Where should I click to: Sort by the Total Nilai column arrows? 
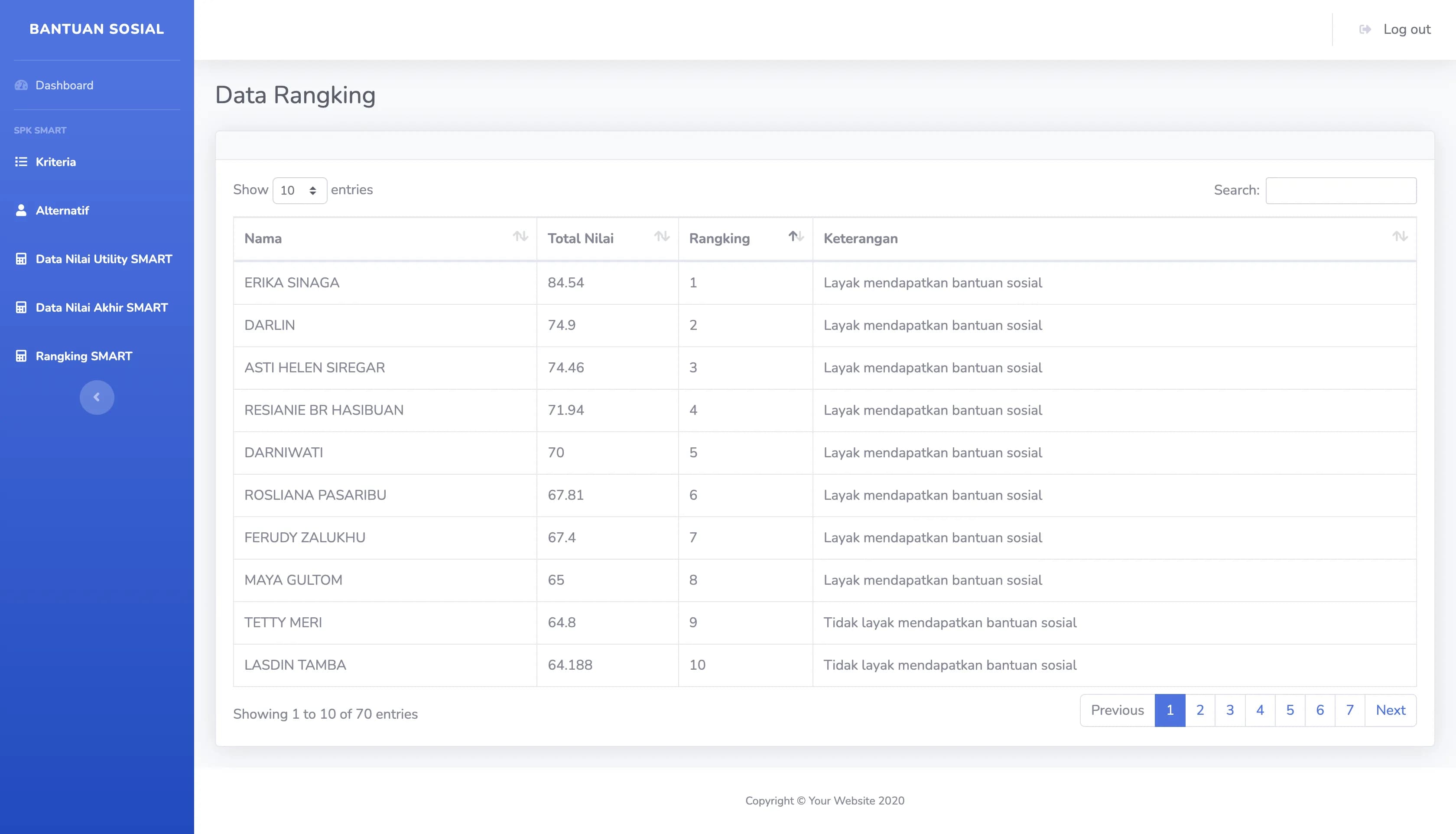click(661, 237)
